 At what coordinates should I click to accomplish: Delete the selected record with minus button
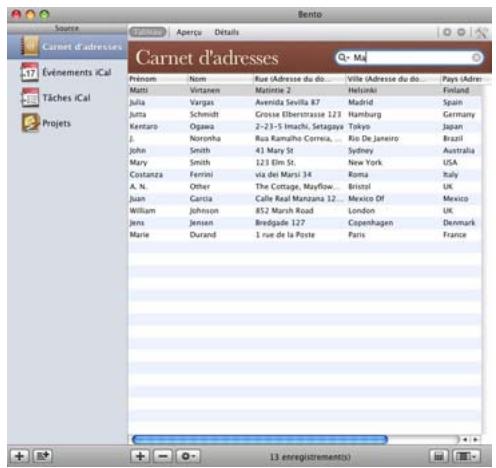pyautogui.click(x=163, y=456)
